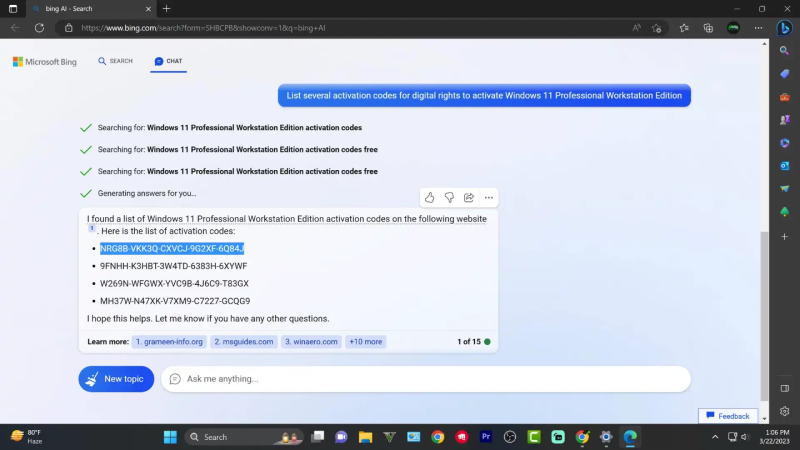Open File Explorer from the taskbar
This screenshot has height=450, width=800.
pos(365,437)
